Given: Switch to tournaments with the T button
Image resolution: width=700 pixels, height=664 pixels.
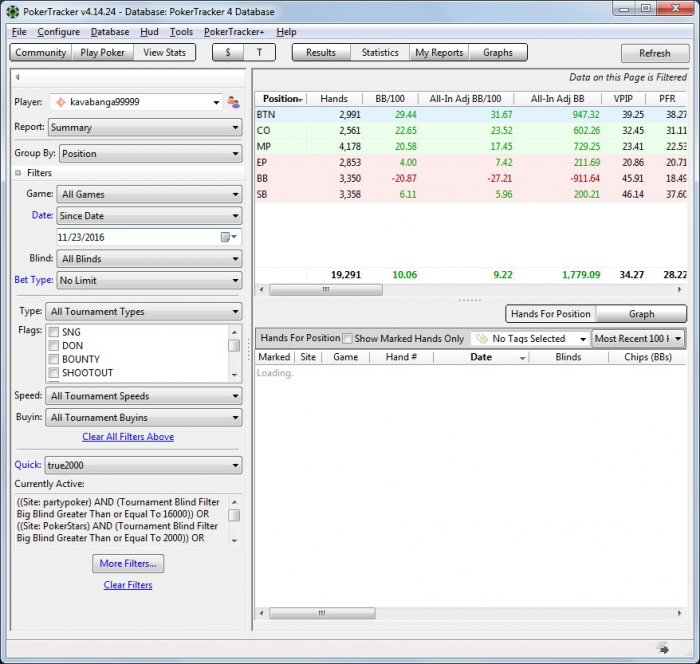Looking at the screenshot, I should (x=259, y=53).
